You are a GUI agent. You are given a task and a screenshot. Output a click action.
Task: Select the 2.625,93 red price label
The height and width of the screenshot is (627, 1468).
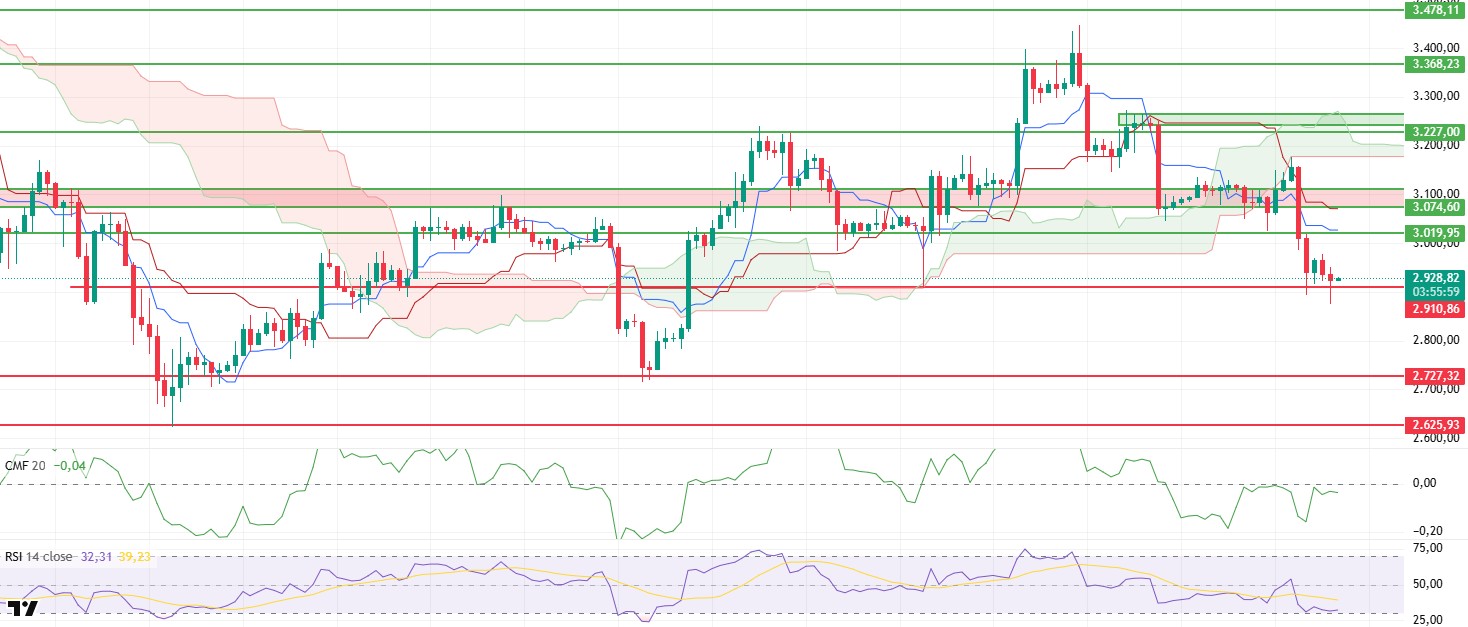pos(1433,425)
